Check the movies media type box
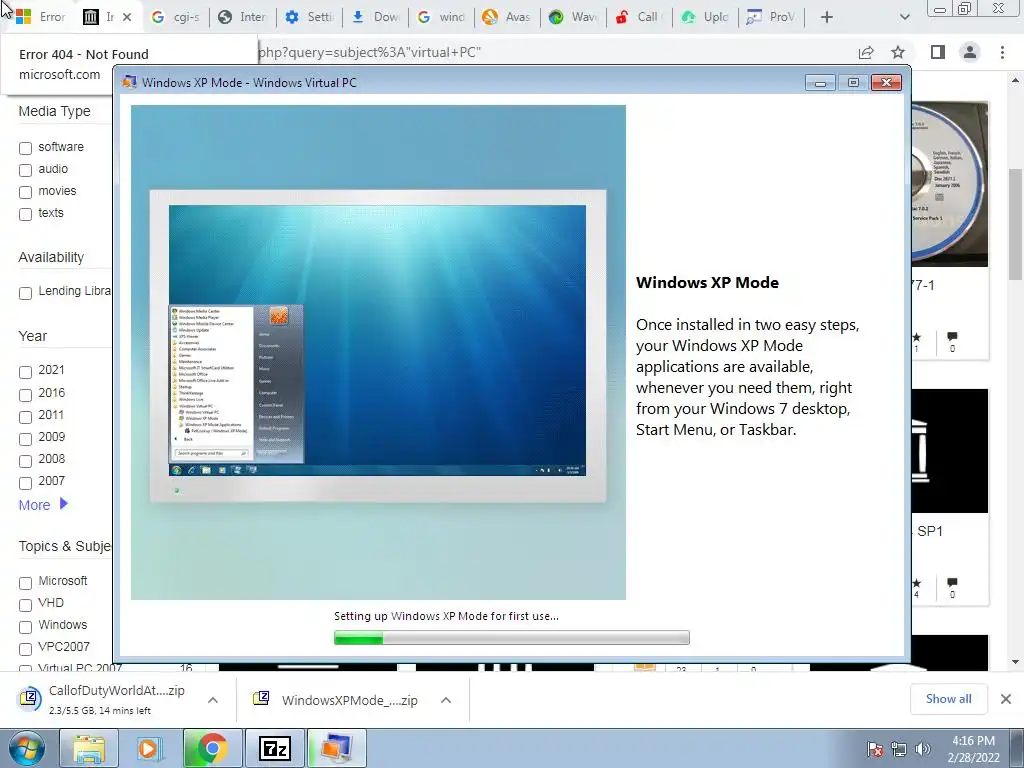 (25, 192)
